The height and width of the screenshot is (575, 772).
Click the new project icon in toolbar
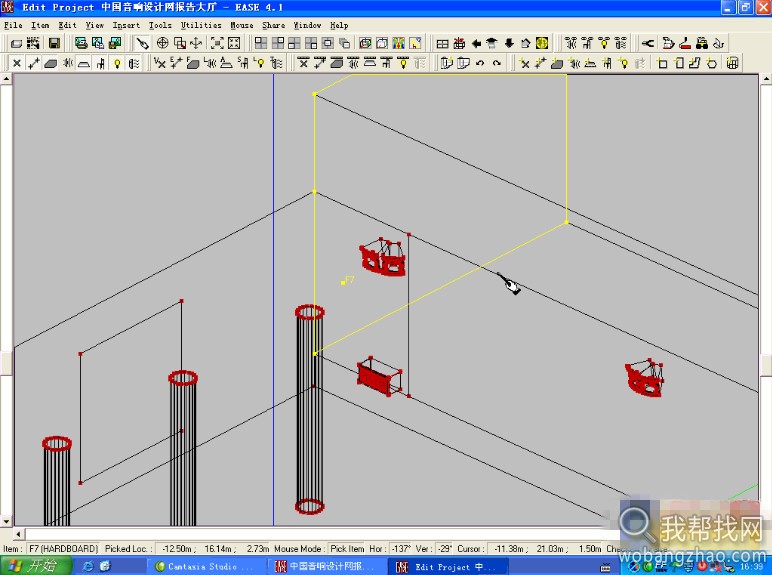click(16, 43)
